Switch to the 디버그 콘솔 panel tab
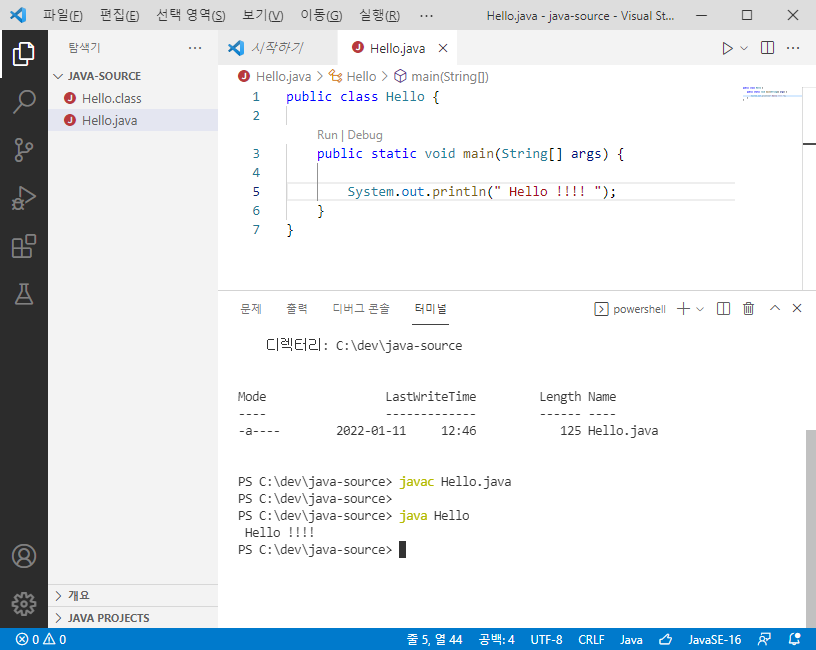 pyautogui.click(x=361, y=309)
